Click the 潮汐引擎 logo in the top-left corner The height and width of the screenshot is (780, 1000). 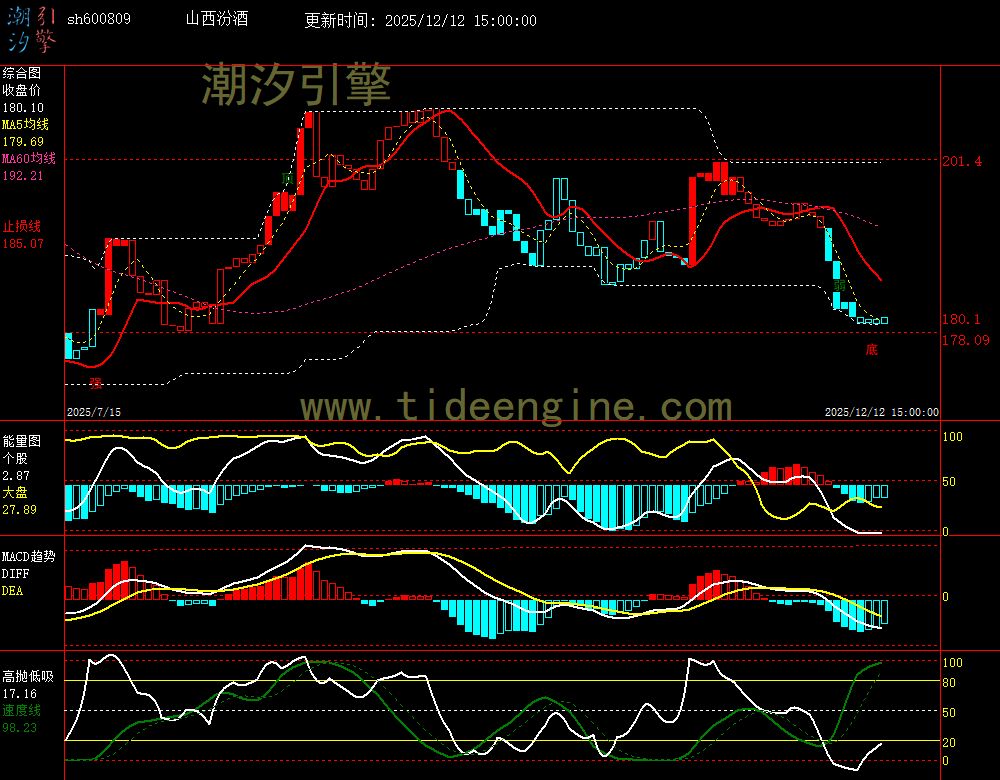pos(30,28)
